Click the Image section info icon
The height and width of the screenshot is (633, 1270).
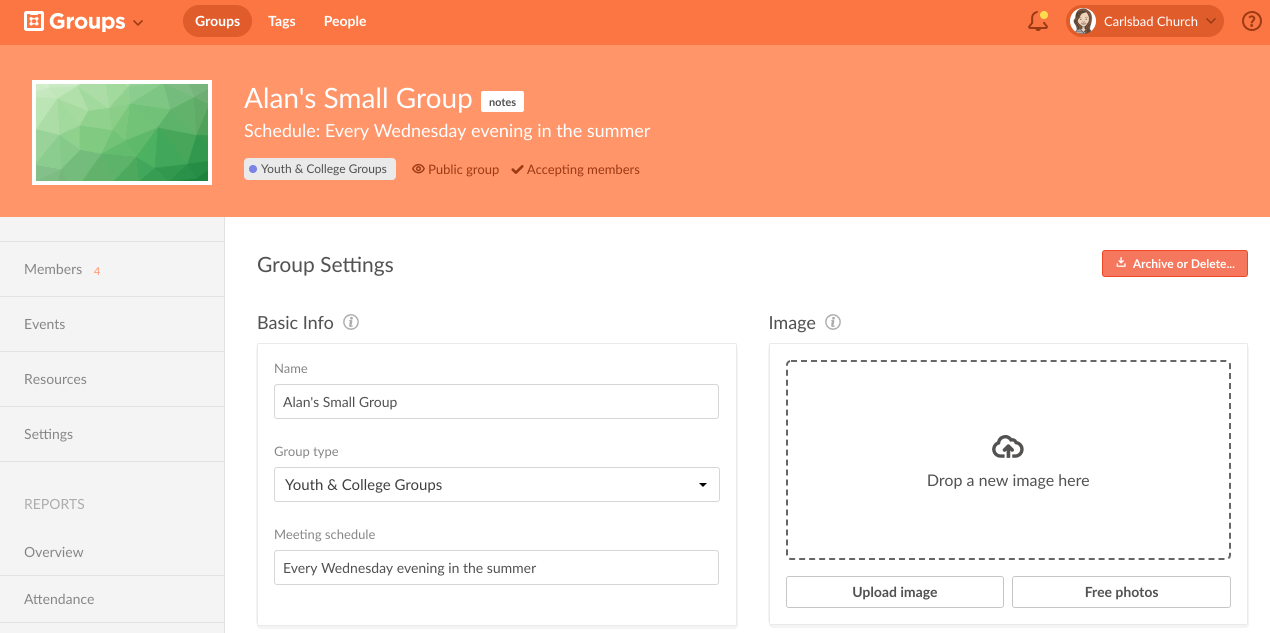(x=833, y=323)
